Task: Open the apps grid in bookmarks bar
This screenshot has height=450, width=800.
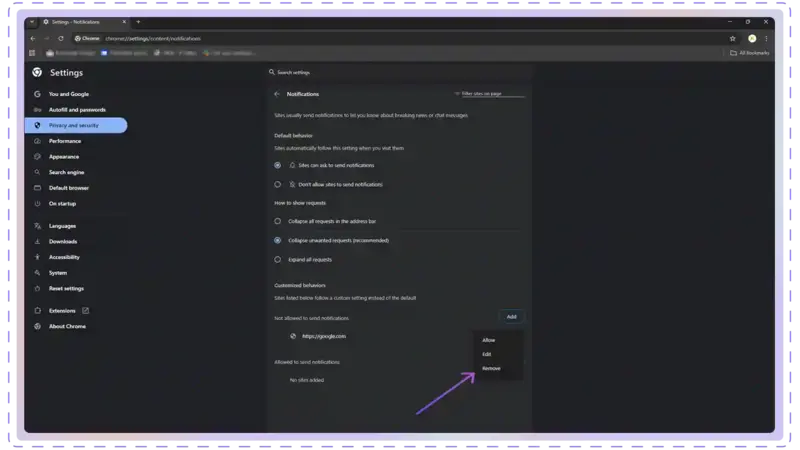Action: (x=33, y=53)
